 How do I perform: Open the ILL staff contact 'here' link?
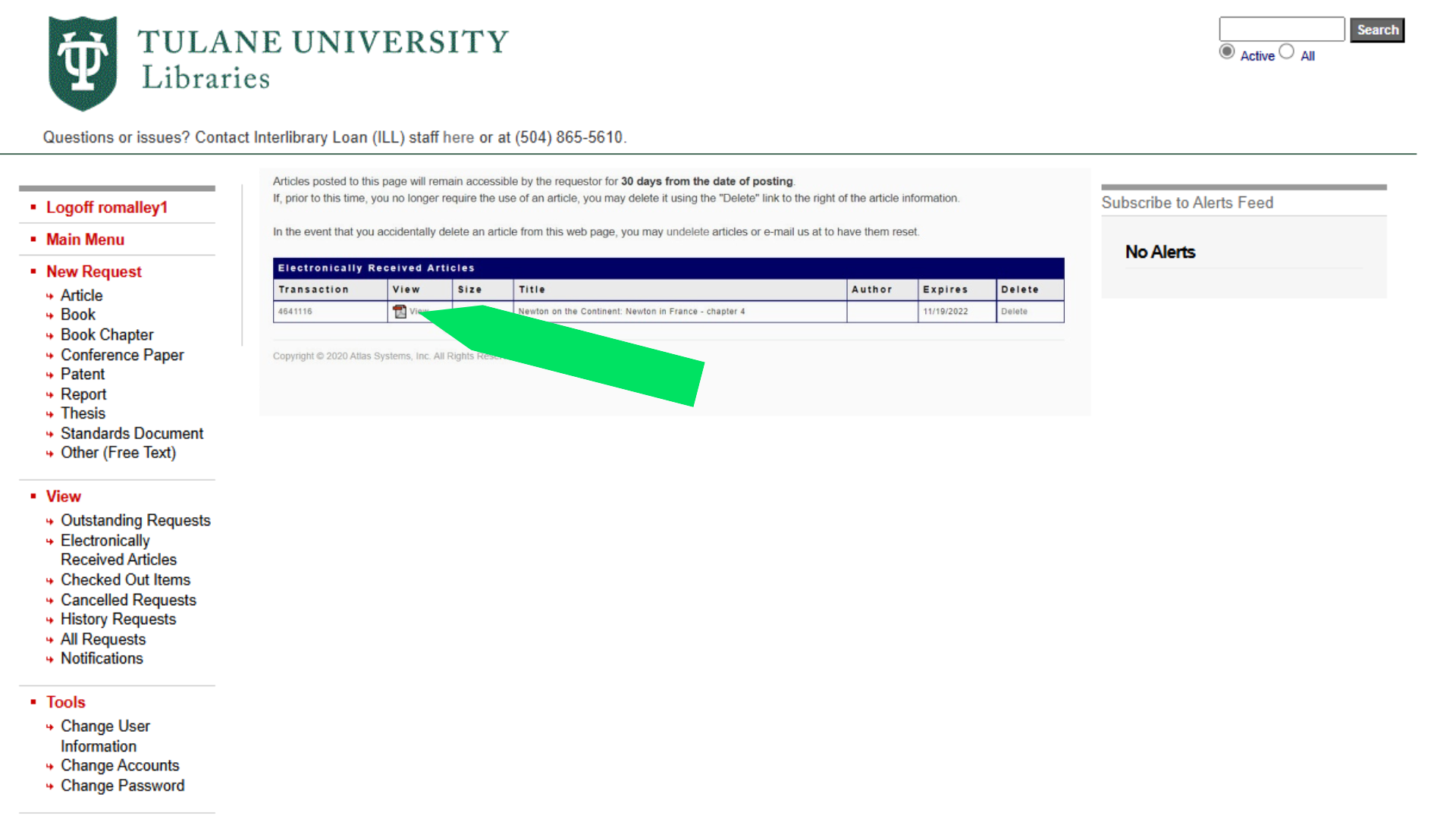[x=459, y=137]
